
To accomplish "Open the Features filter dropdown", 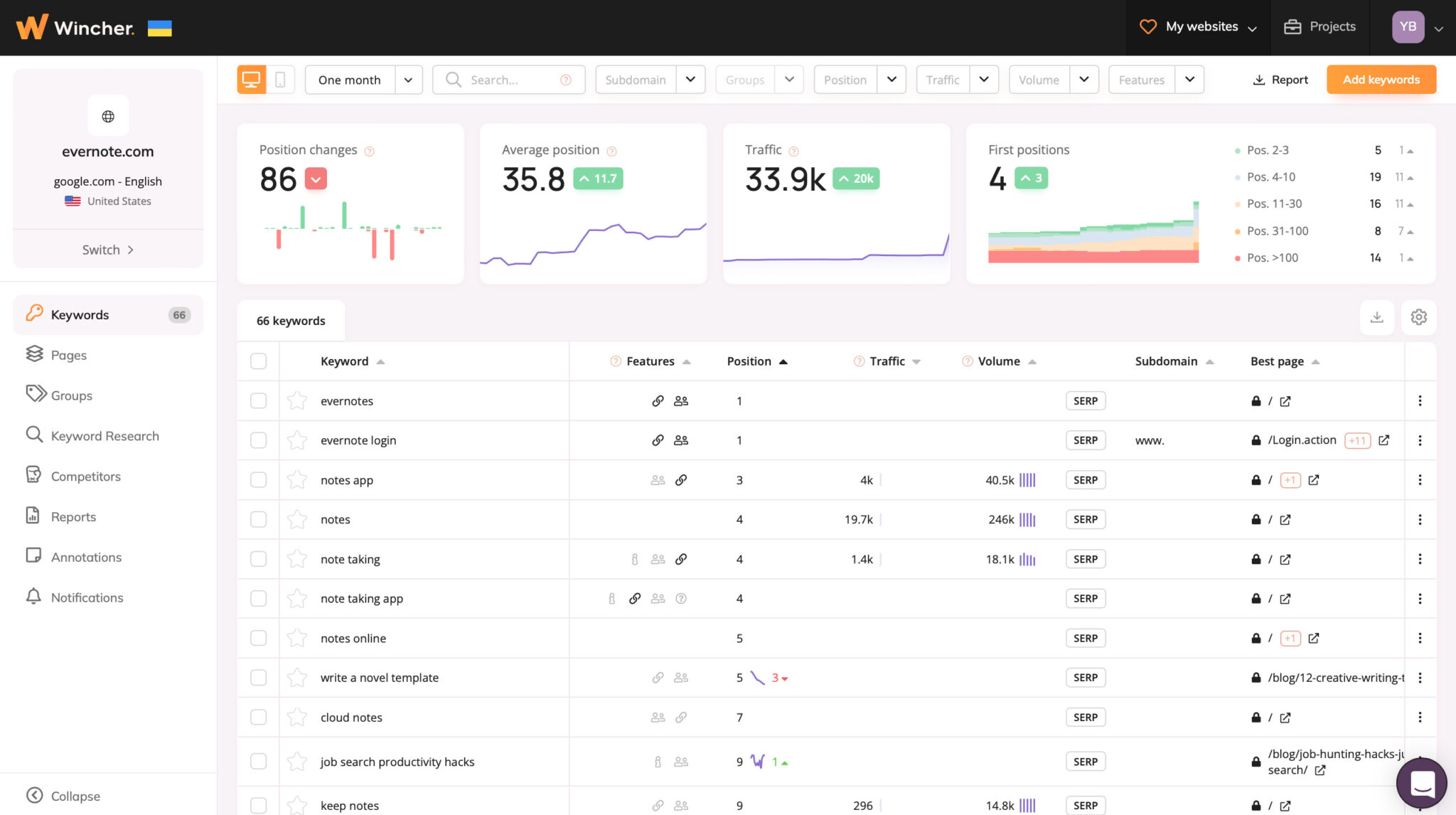I will [1189, 80].
